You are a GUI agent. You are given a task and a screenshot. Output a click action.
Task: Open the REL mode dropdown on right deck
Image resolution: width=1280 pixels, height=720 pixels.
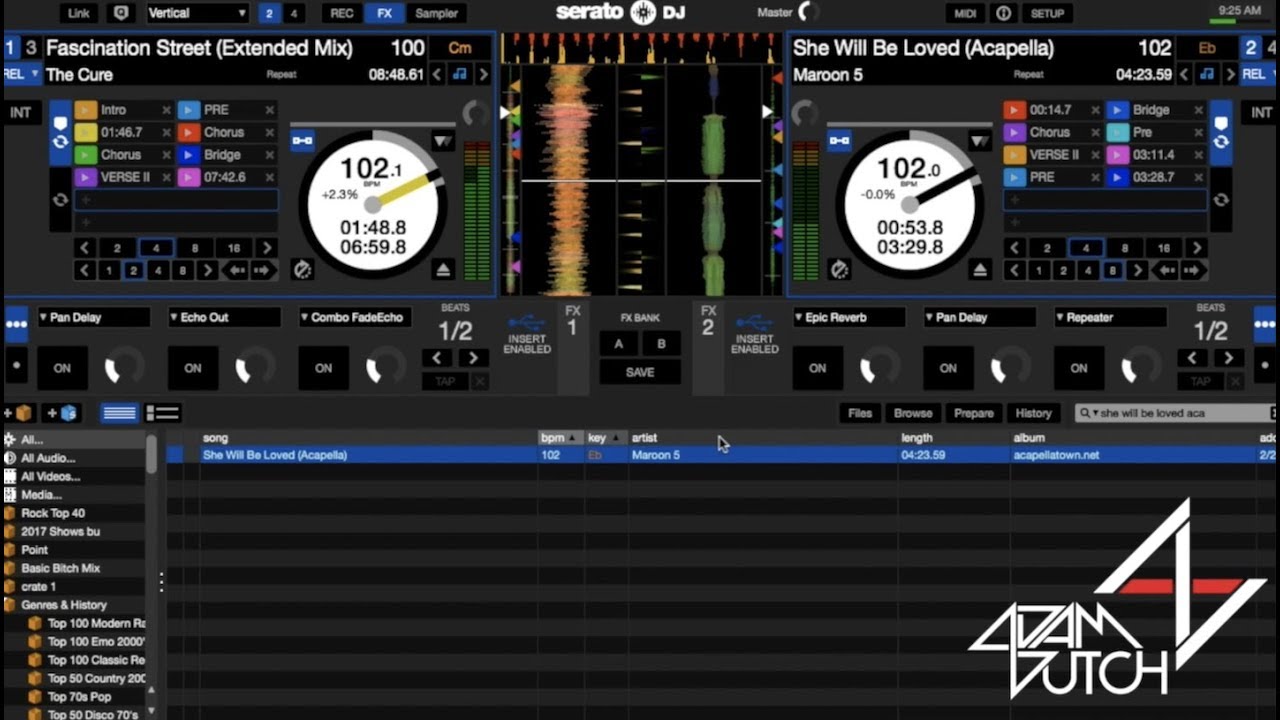point(1259,74)
